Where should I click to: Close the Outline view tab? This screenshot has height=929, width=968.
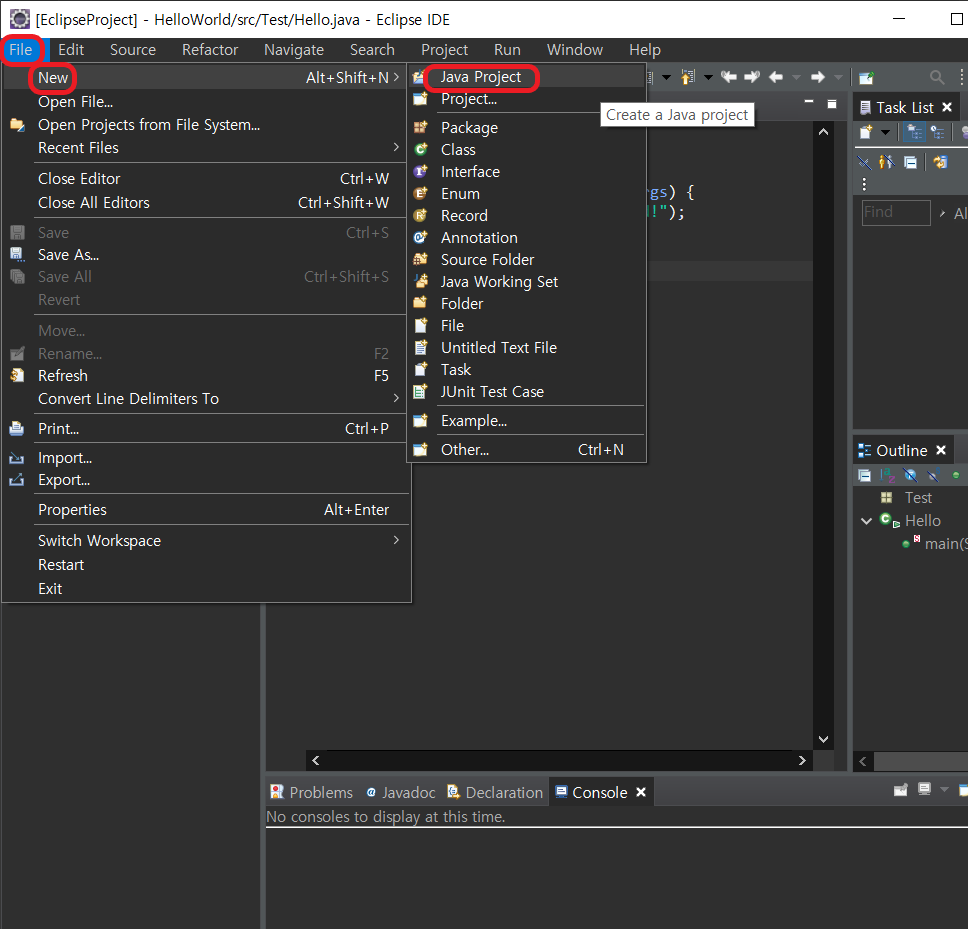click(941, 450)
